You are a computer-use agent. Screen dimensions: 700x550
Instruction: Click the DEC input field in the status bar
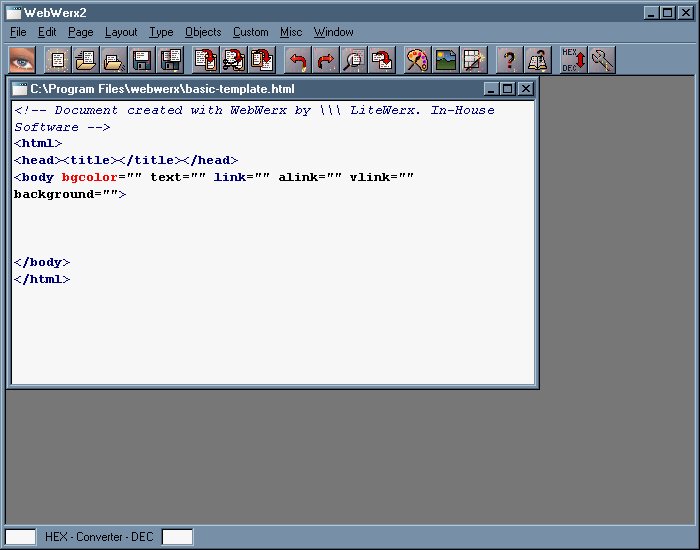[x=177, y=537]
